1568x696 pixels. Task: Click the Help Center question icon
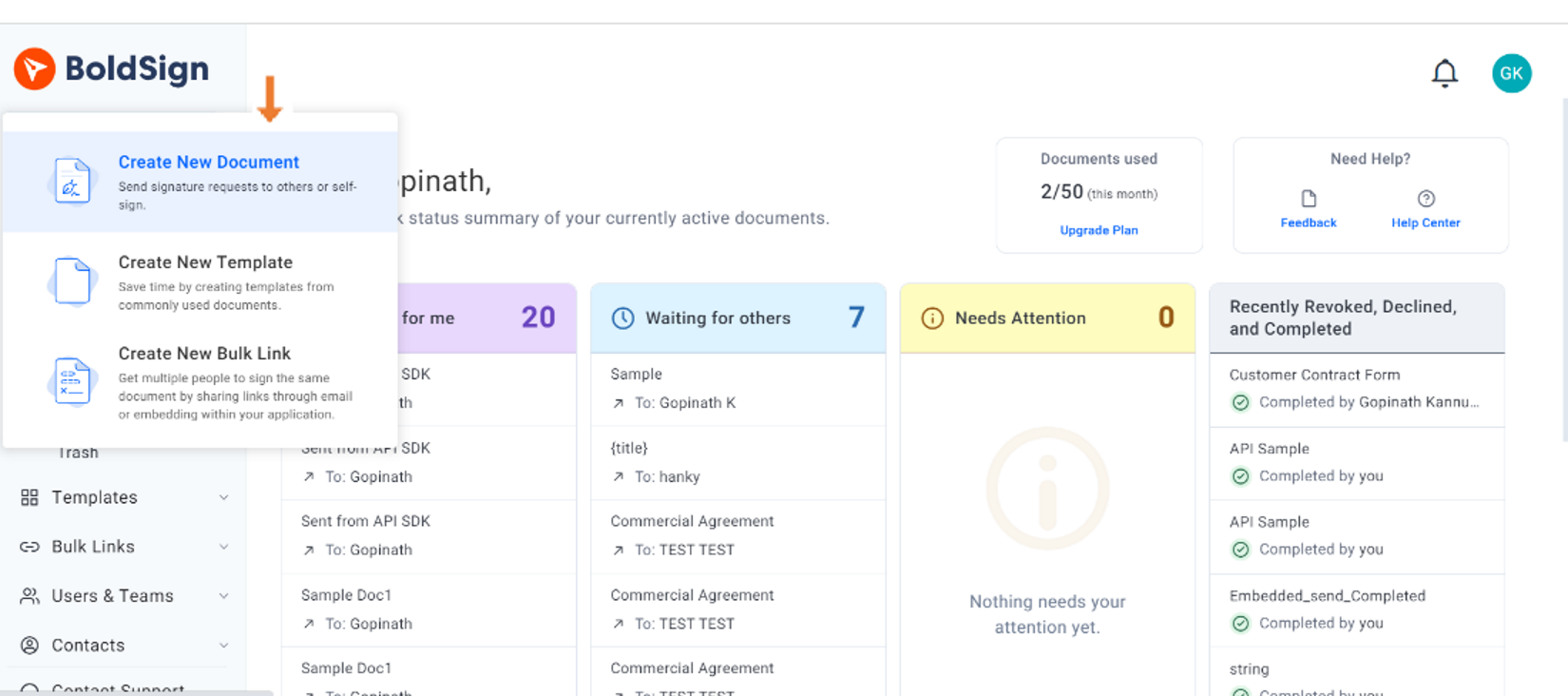coord(1425,199)
